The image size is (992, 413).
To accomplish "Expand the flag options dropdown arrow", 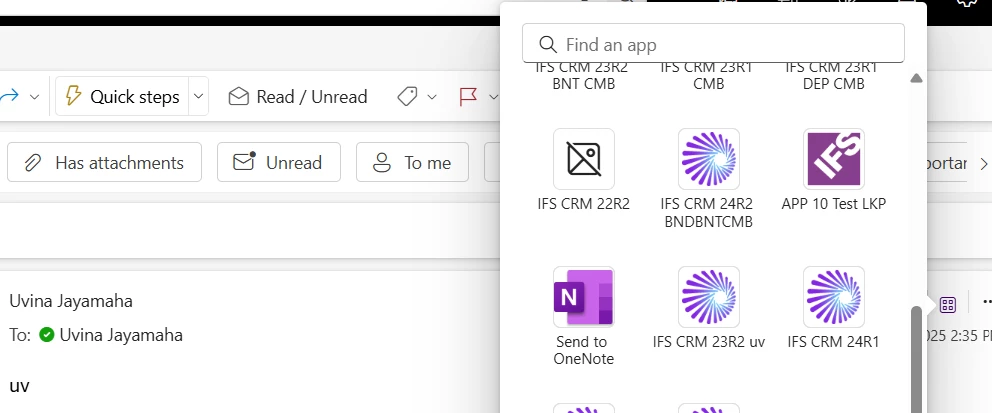I will tap(493, 97).
